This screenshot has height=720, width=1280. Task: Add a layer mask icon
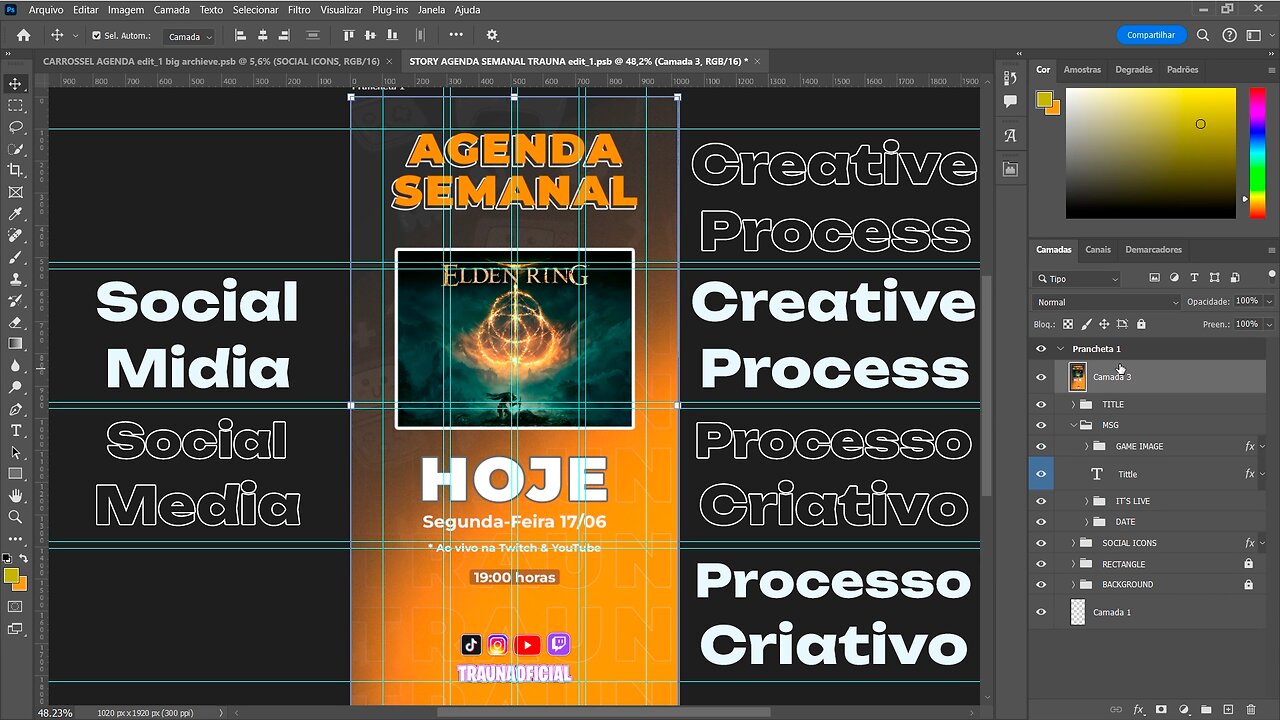[x=1161, y=709]
